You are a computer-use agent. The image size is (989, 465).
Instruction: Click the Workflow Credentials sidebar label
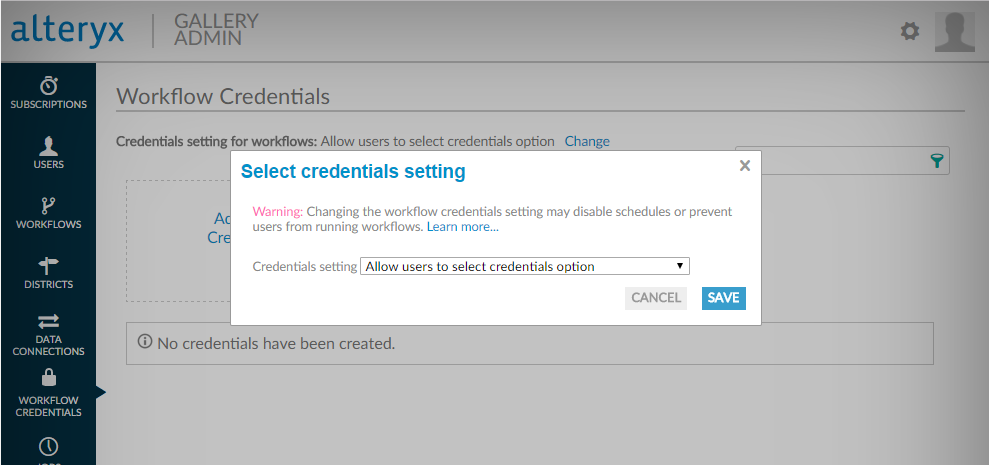[48, 406]
